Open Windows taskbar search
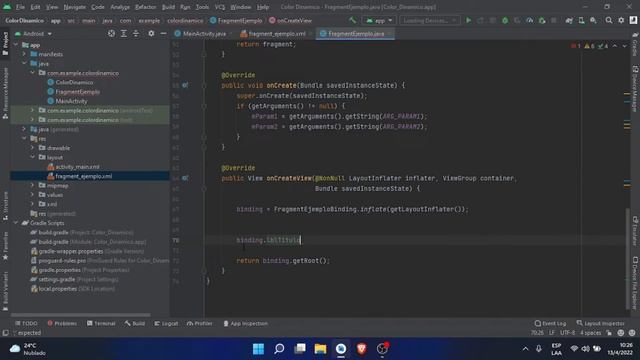This screenshot has height=360, width=640. point(279,349)
